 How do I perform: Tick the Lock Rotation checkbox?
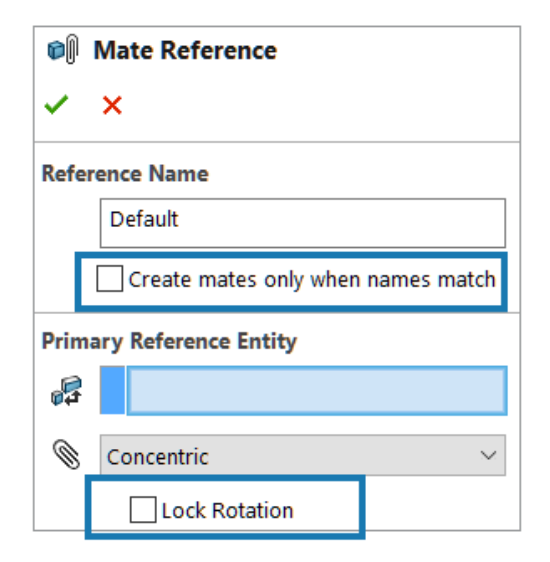pos(143,509)
